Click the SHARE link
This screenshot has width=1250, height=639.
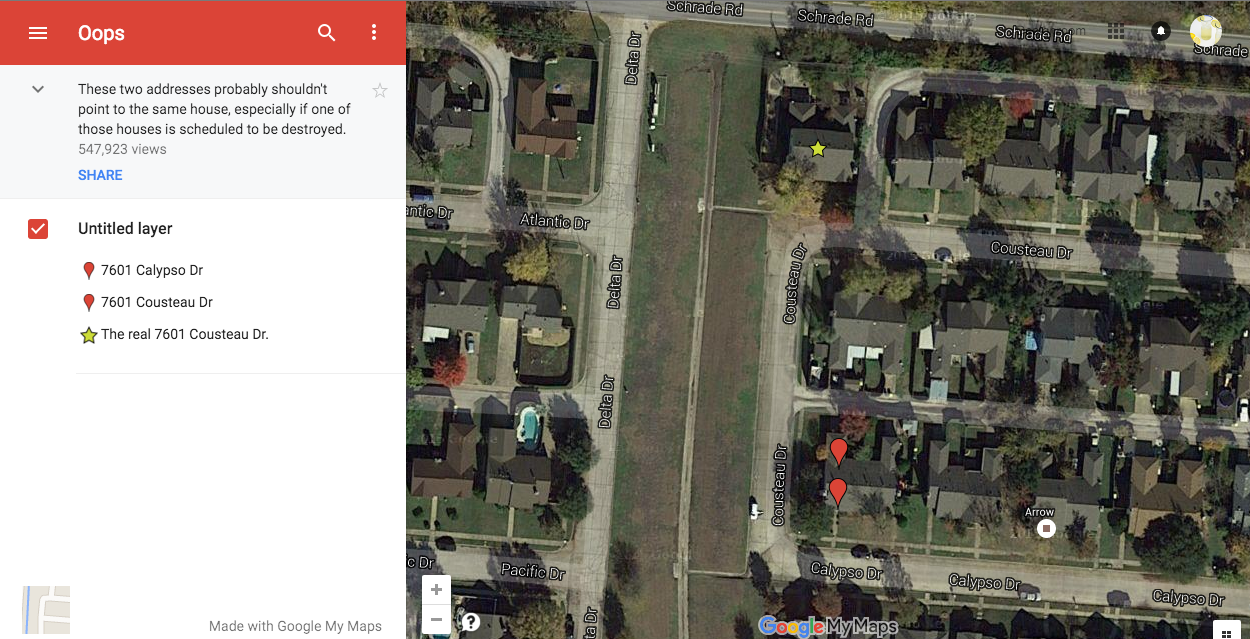point(100,175)
